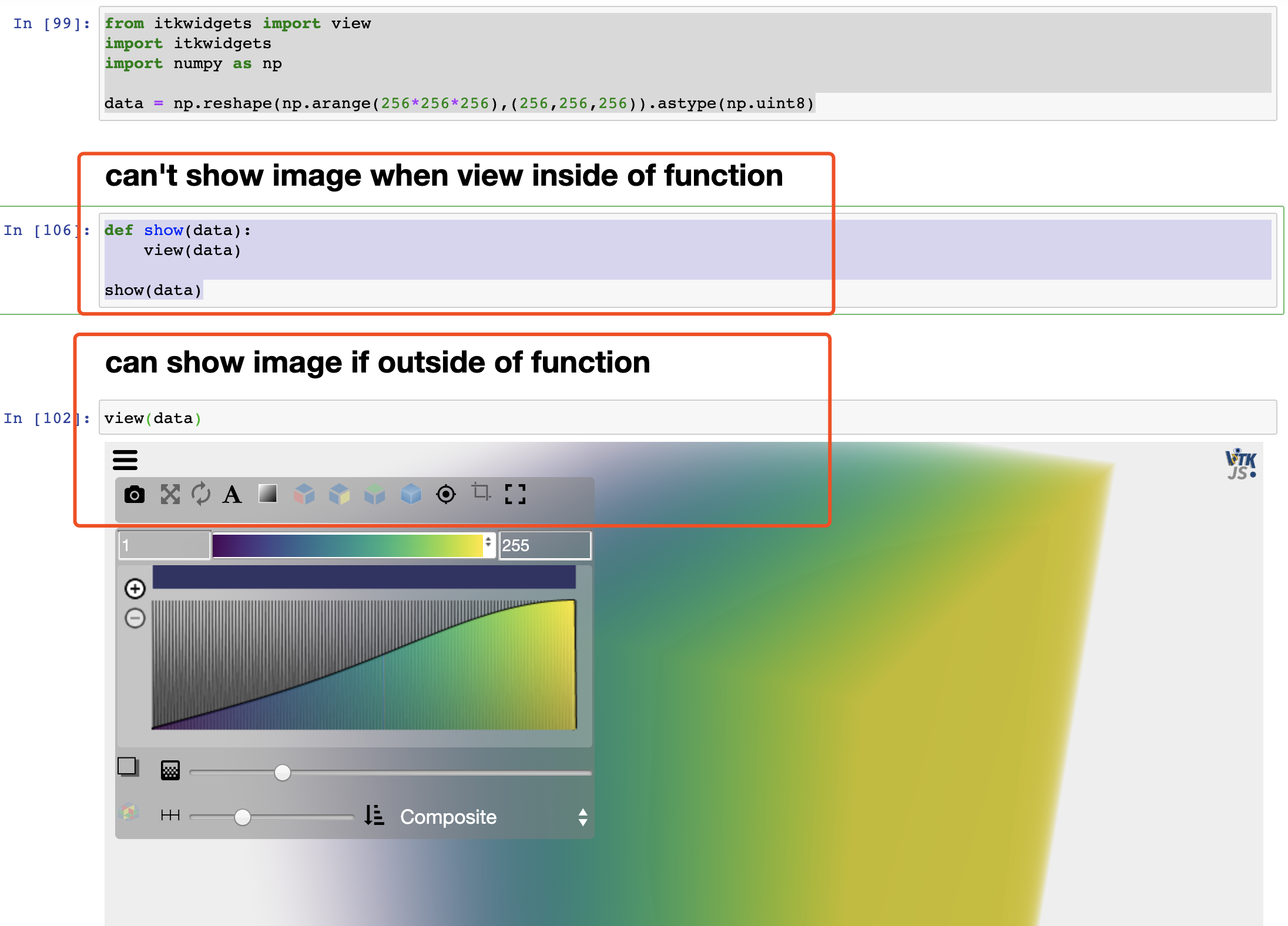This screenshot has width=1288, height=926.
Task: Toggle annotations with the A icon
Action: tap(233, 495)
